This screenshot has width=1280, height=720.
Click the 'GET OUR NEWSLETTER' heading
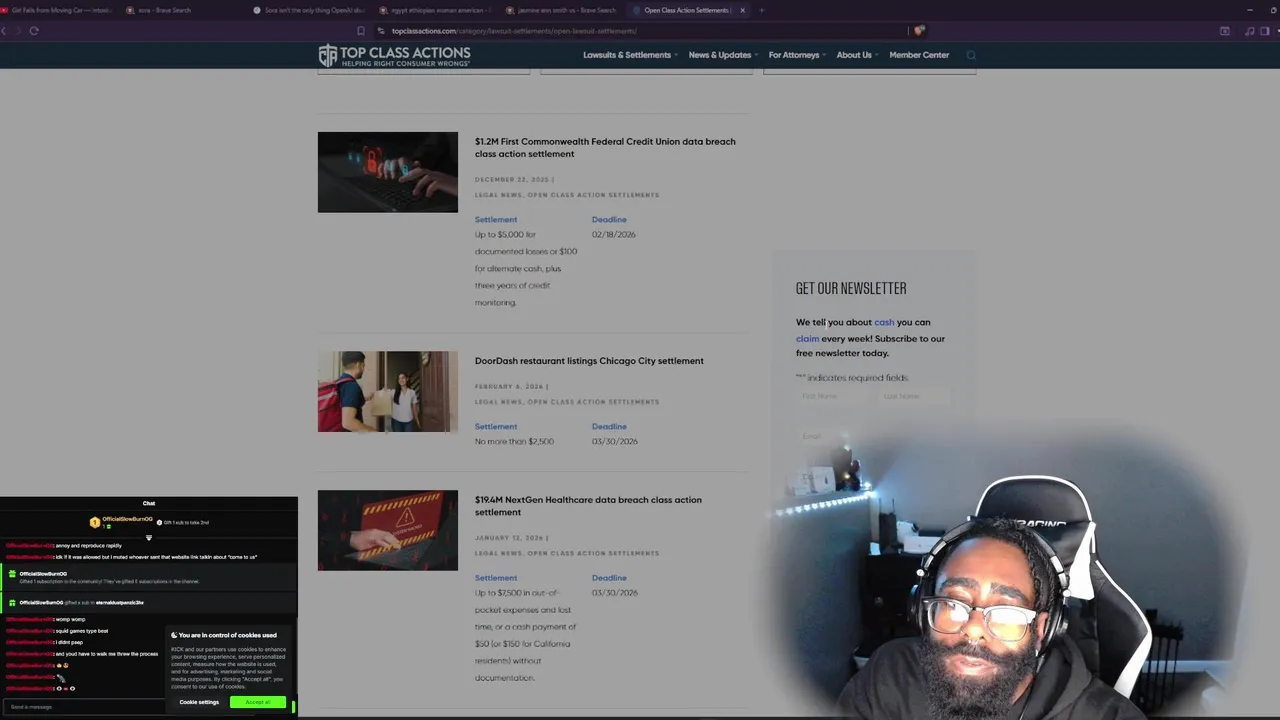tap(851, 289)
